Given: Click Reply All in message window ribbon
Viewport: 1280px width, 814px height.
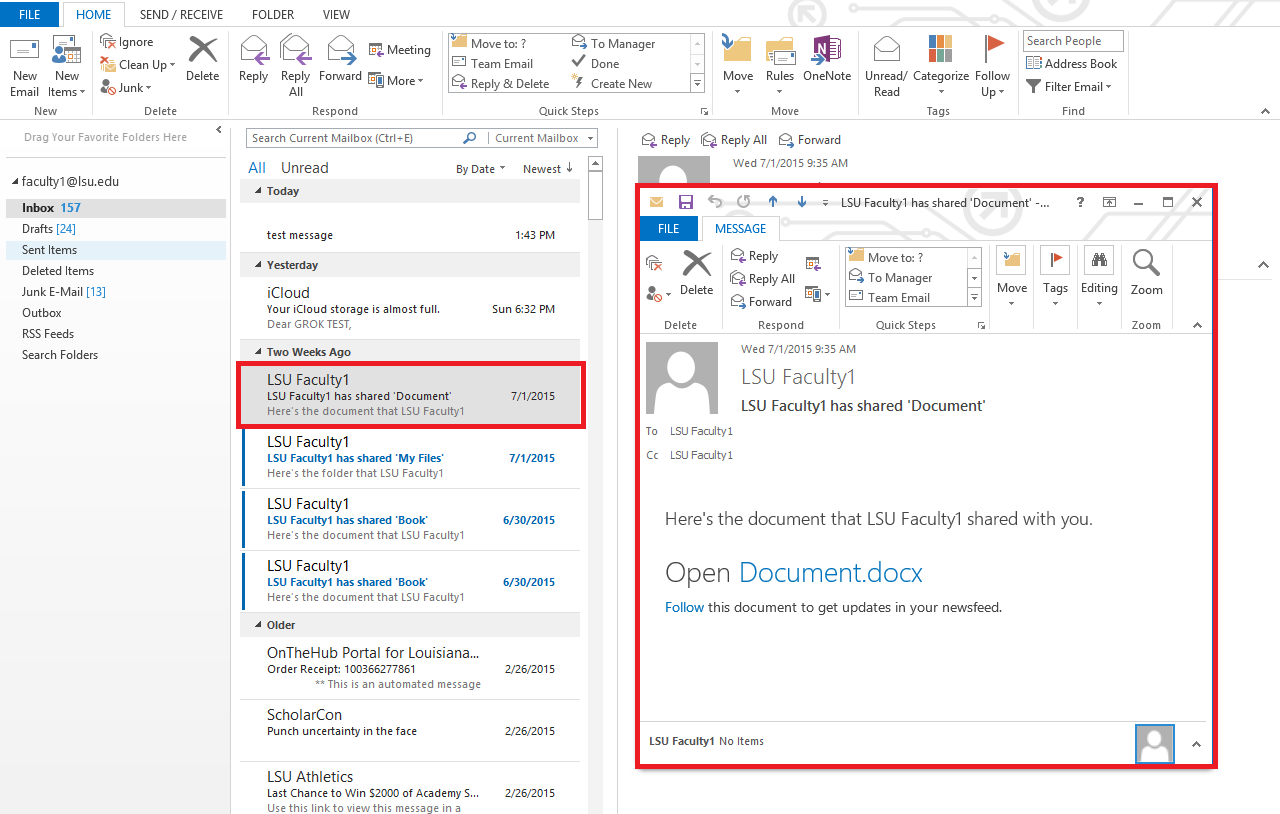Looking at the screenshot, I should 763,279.
